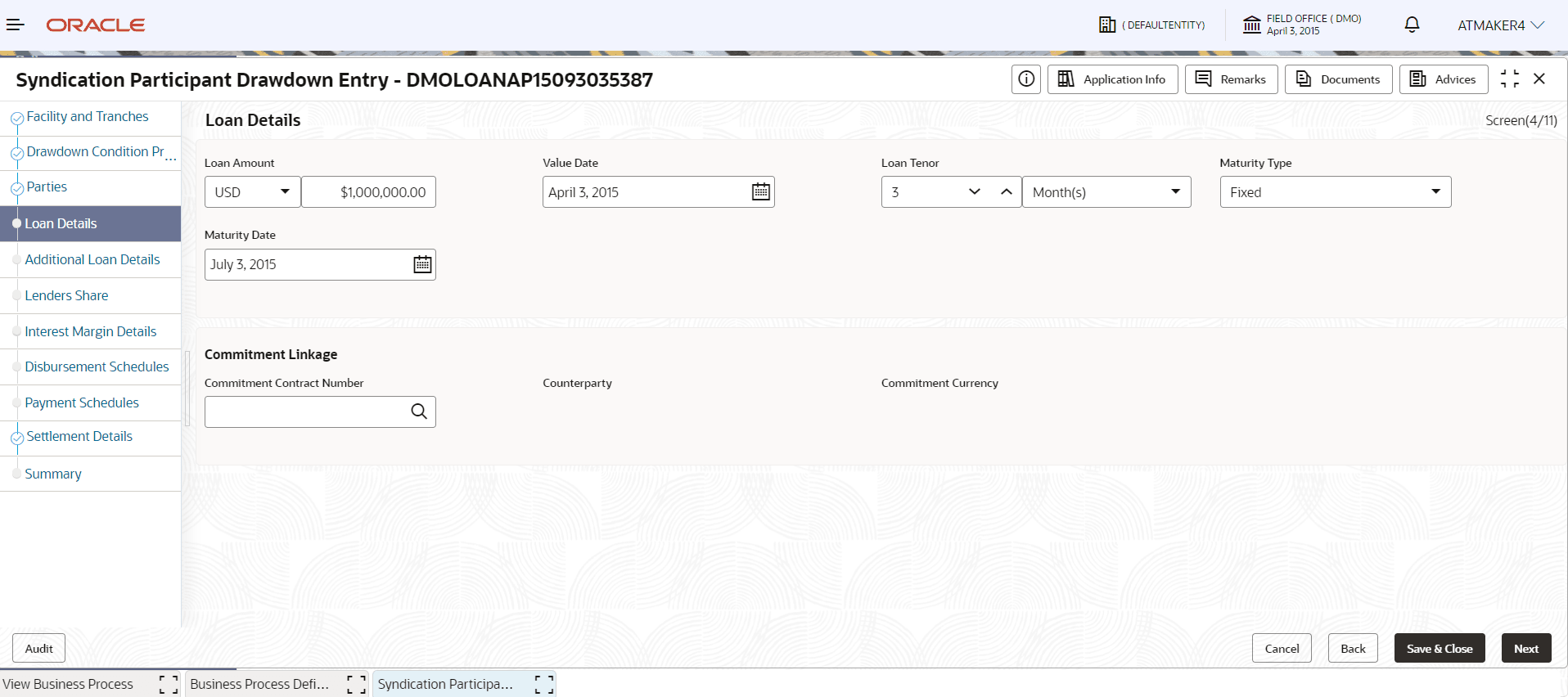Switch to View Business Process tab
Screen dimensions: 1568x697
point(68,684)
